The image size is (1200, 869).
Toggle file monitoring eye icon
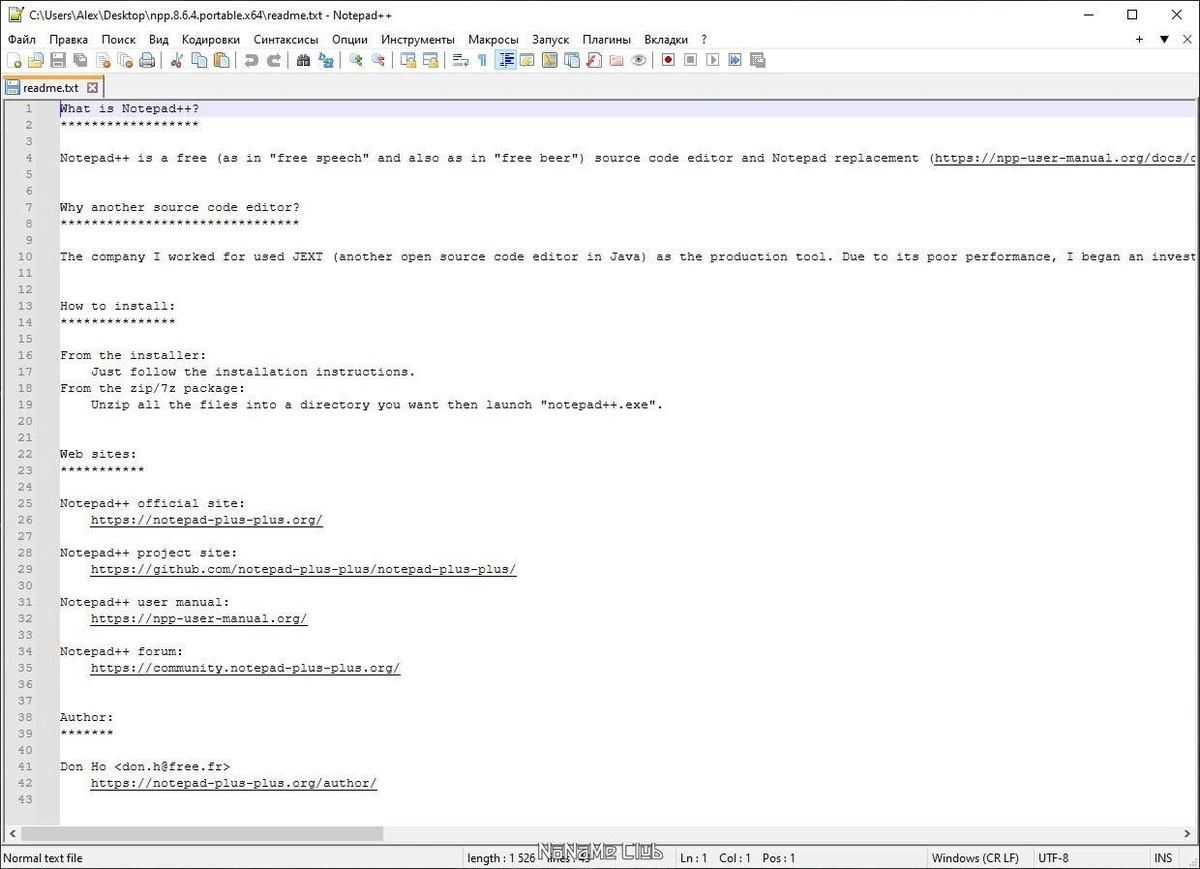click(638, 60)
